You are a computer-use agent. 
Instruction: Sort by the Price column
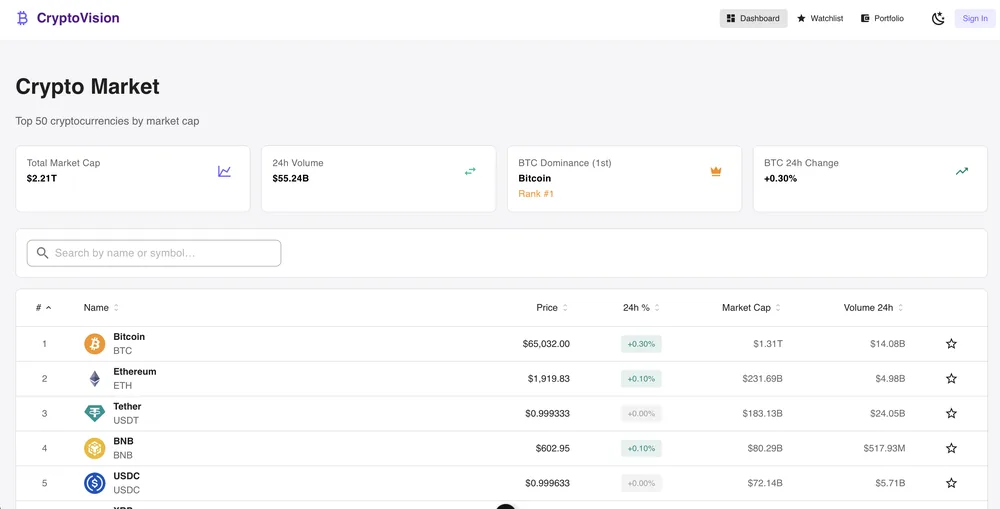(552, 307)
